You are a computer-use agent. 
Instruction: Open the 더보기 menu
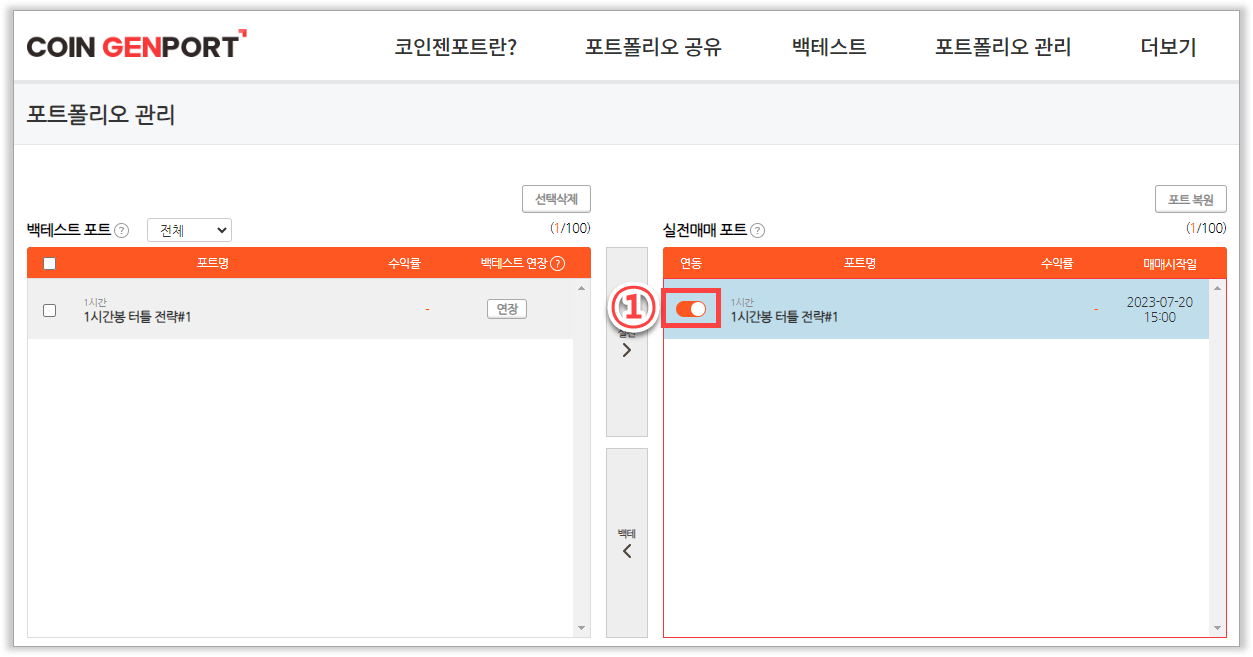[x=1168, y=47]
